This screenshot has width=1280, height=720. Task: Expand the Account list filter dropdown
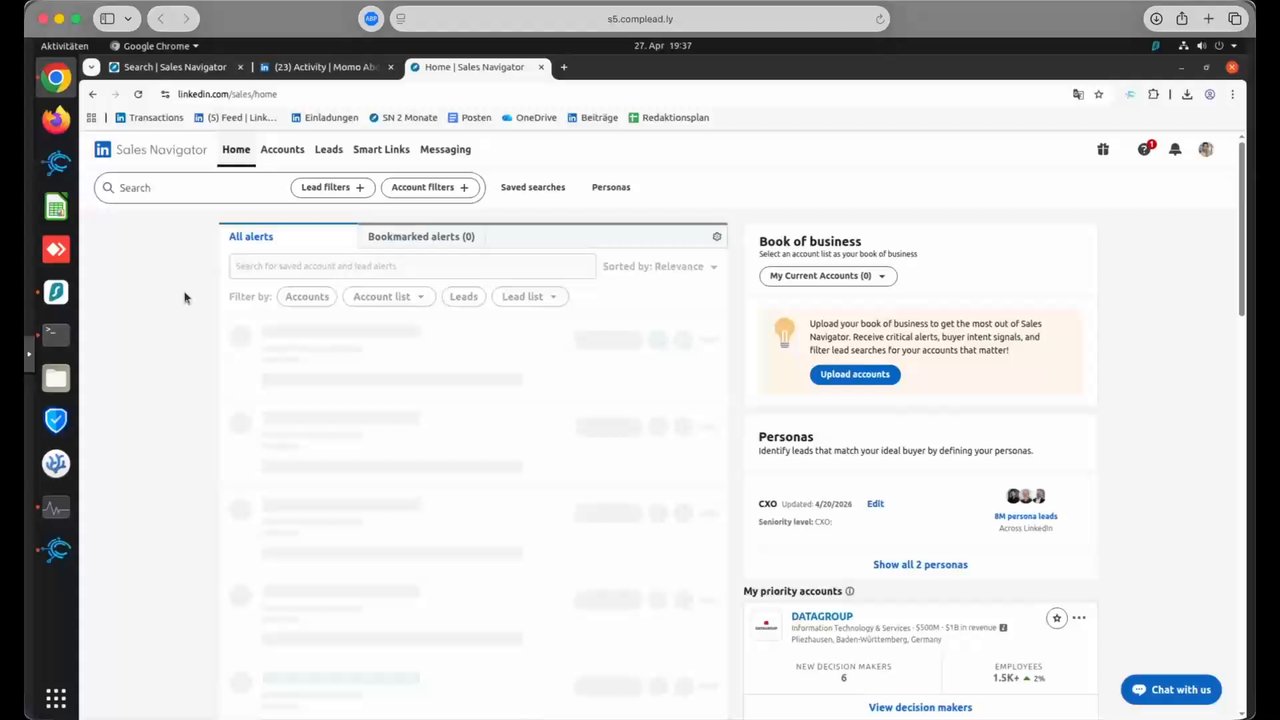pos(388,296)
